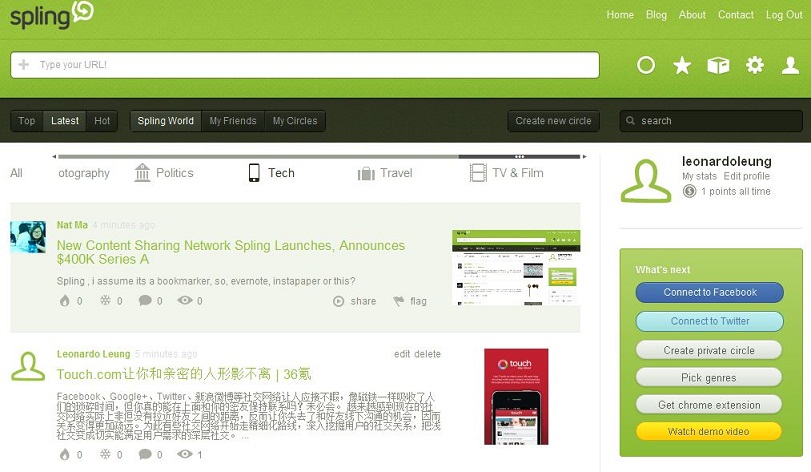Select the partially visible Photography genre

(x=84, y=173)
